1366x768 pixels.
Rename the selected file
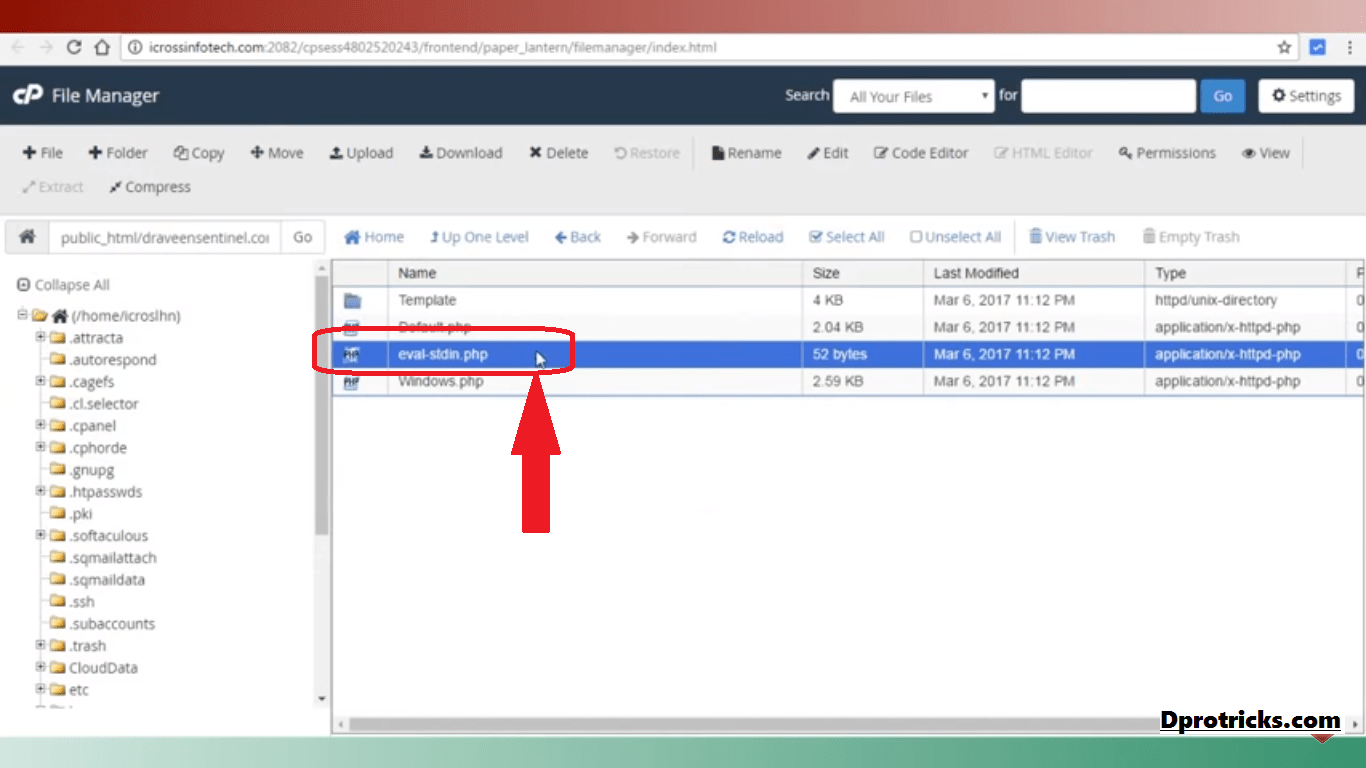pos(747,153)
